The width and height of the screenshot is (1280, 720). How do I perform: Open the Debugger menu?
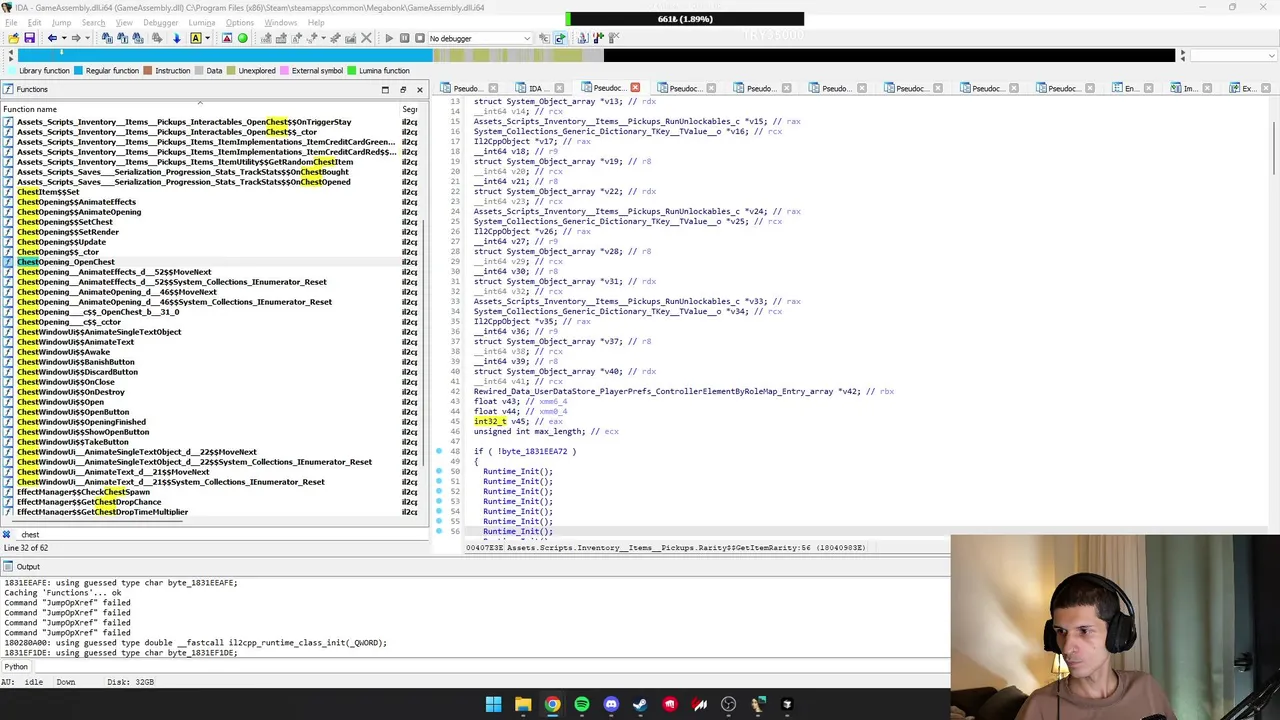[160, 22]
